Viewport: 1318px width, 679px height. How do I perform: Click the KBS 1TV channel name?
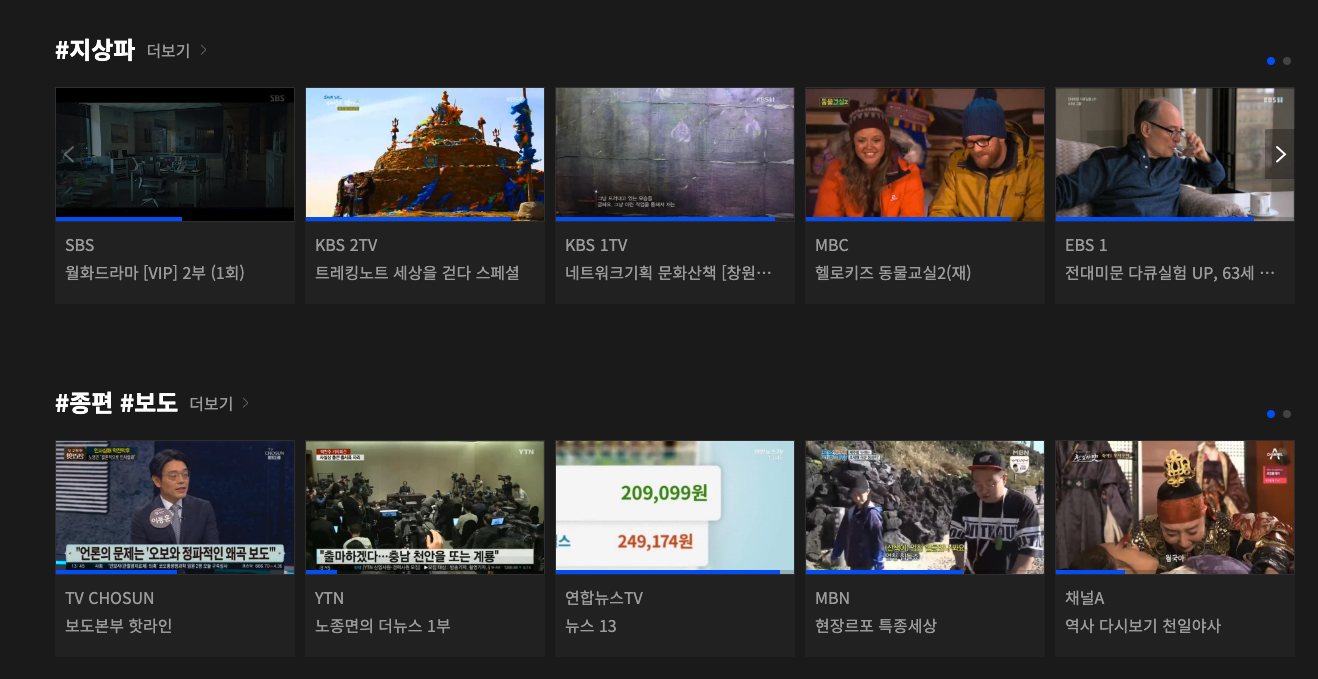[x=595, y=245]
